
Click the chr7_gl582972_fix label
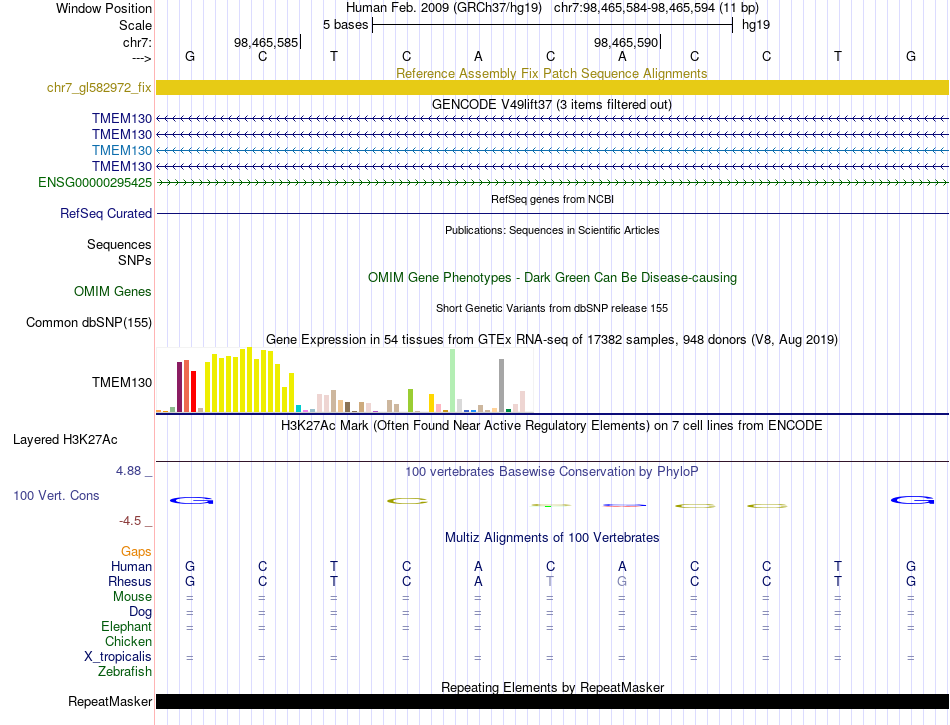tap(99, 88)
